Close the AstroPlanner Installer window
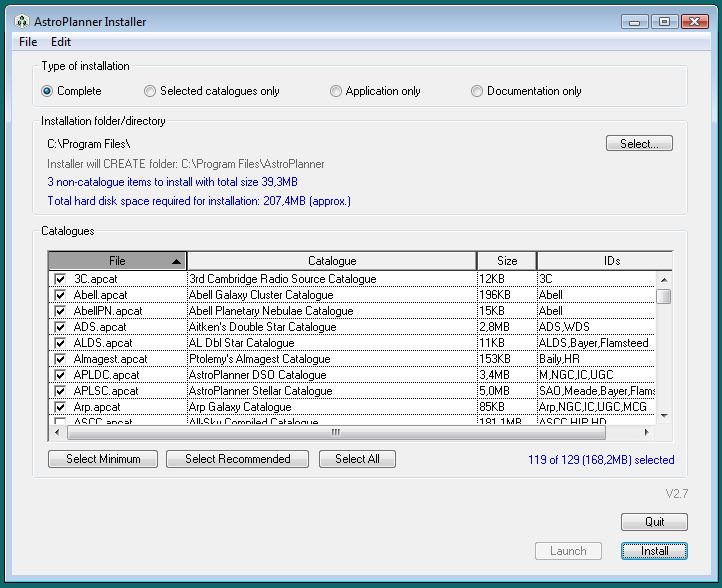This screenshot has width=722, height=588. click(694, 22)
